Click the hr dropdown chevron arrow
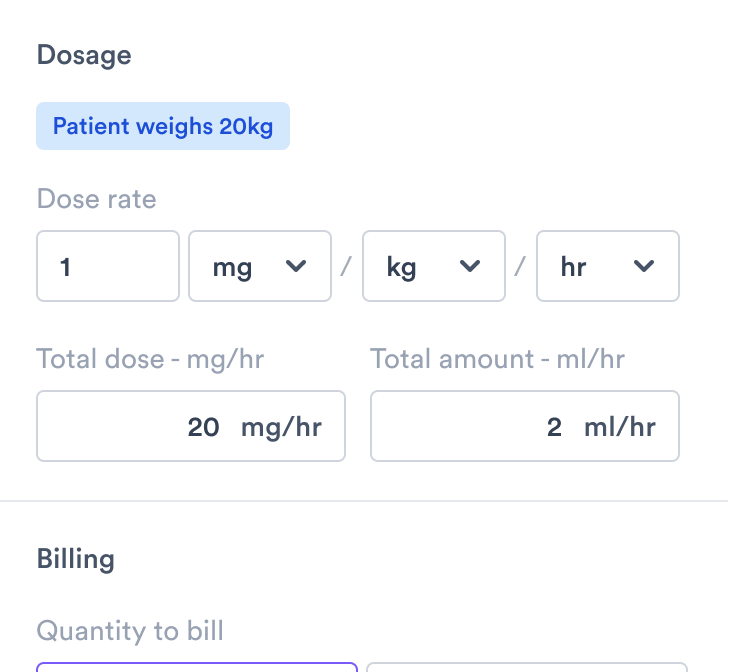Screen dimensions: 730x672 tap(644, 266)
